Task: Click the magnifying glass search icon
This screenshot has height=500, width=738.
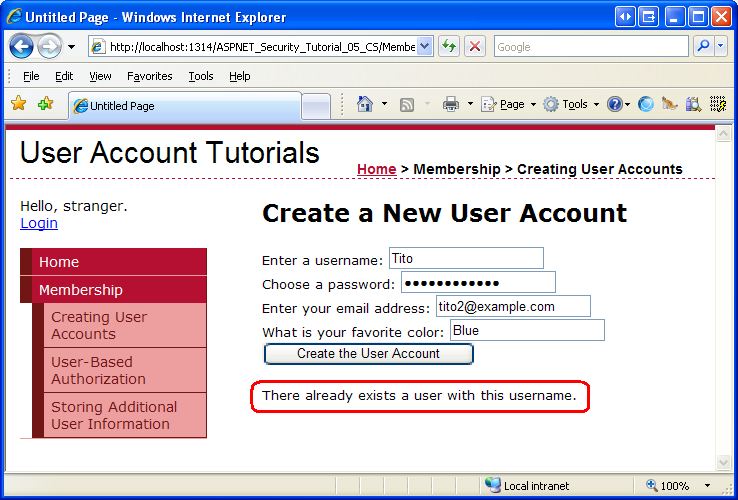Action: pyautogui.click(x=704, y=46)
